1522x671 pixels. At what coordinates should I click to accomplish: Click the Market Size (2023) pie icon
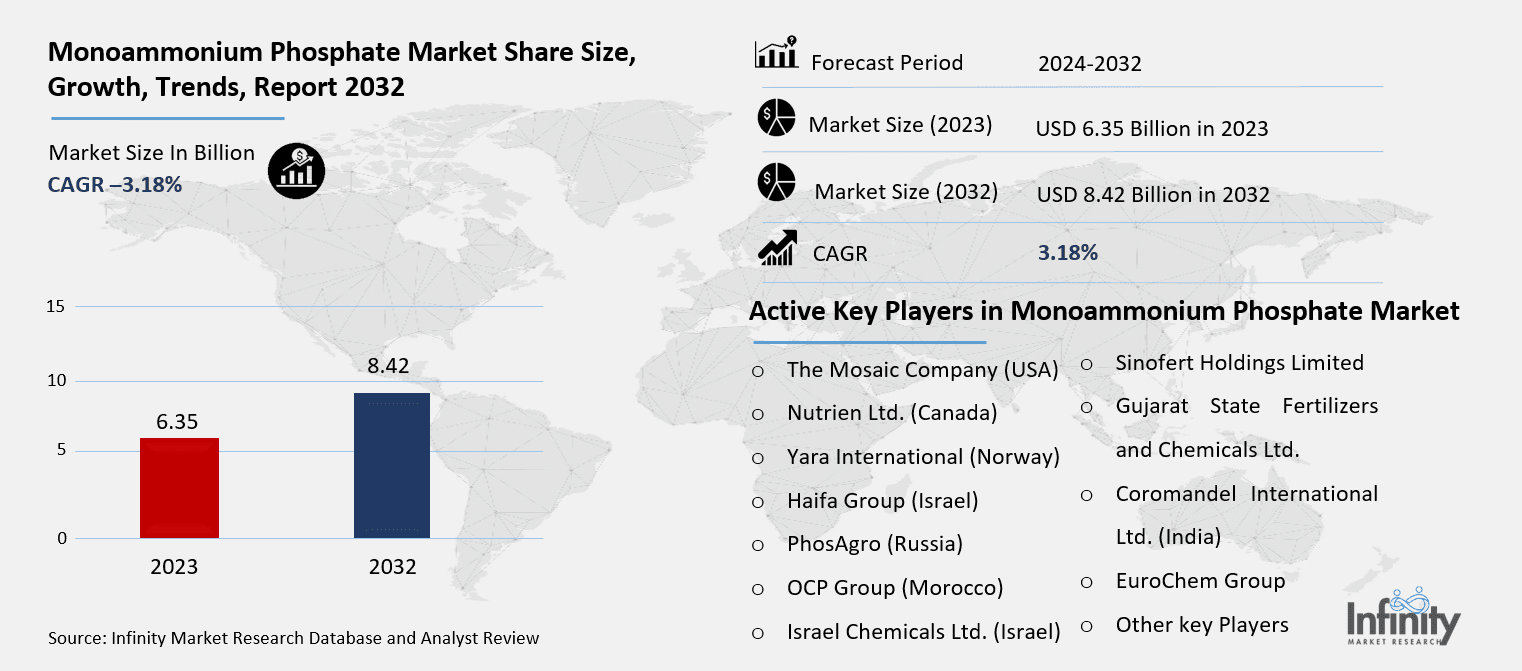(x=776, y=118)
